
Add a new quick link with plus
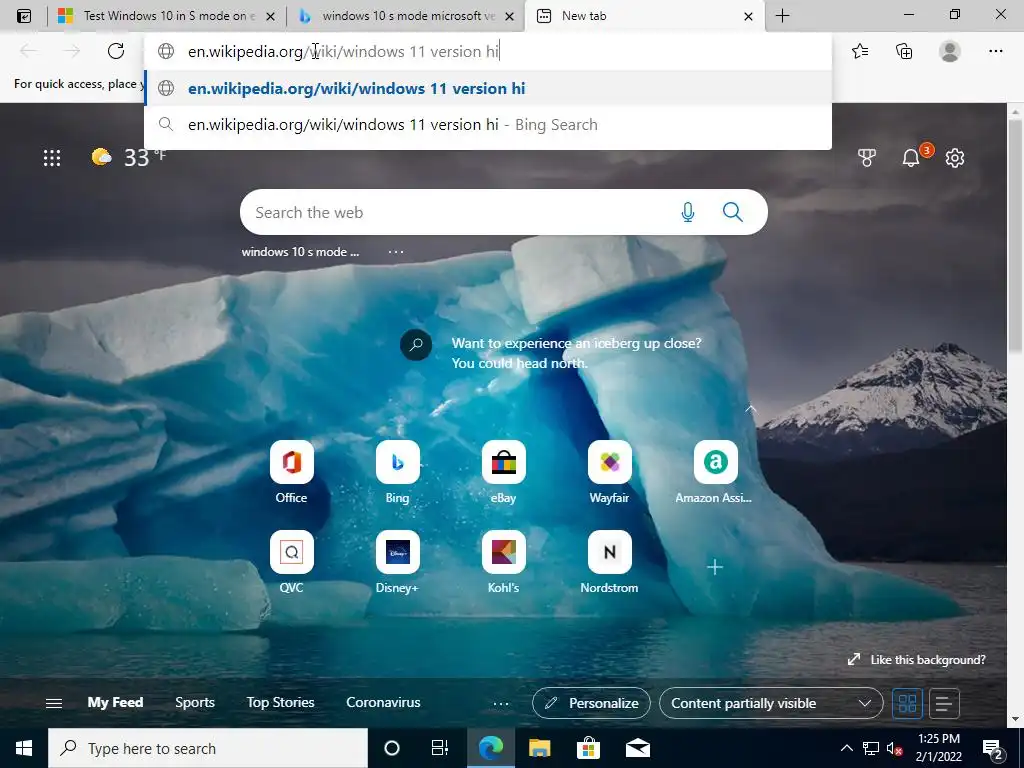coord(715,567)
